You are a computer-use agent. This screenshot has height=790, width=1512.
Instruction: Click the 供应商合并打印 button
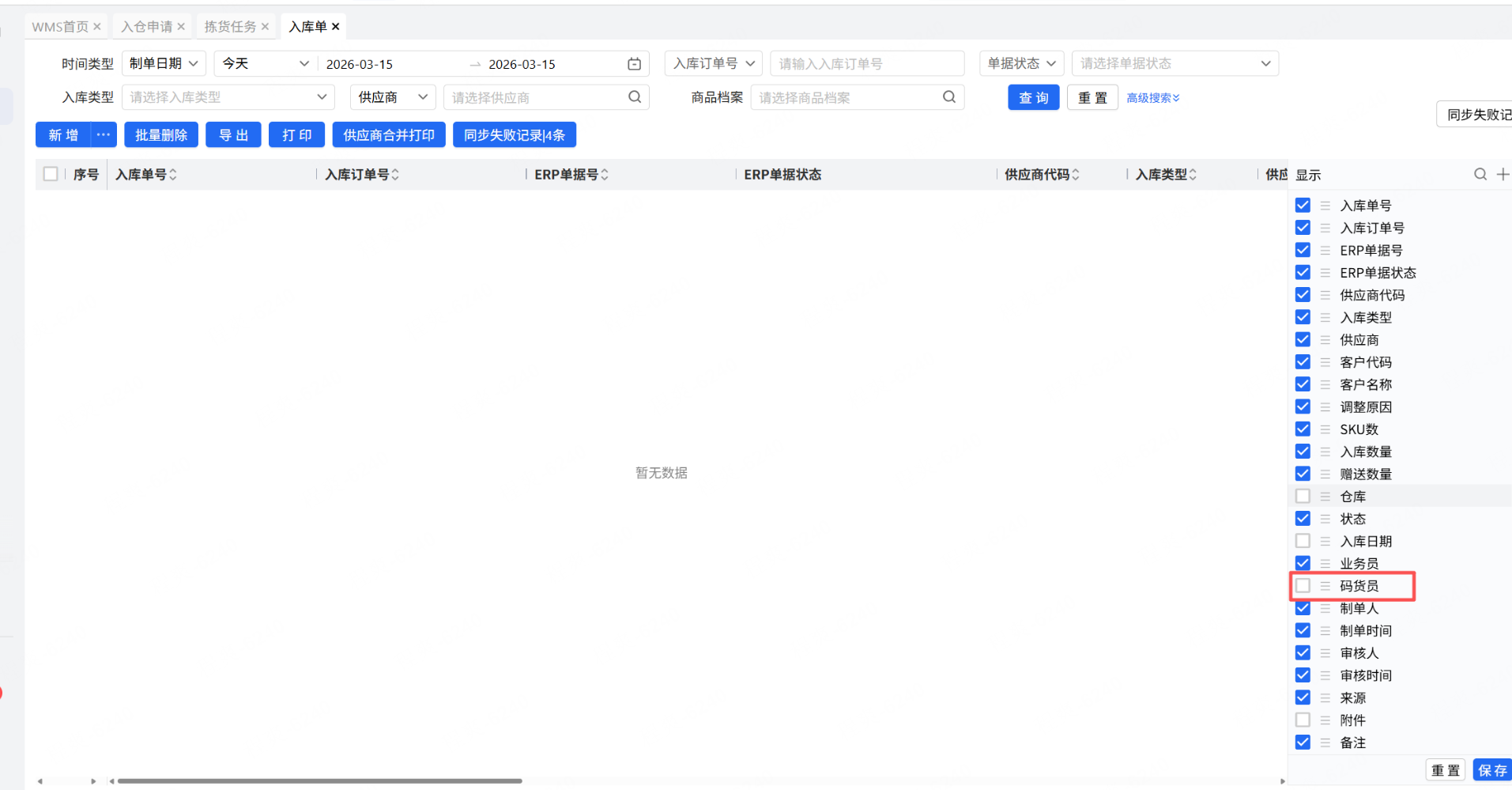tap(389, 135)
